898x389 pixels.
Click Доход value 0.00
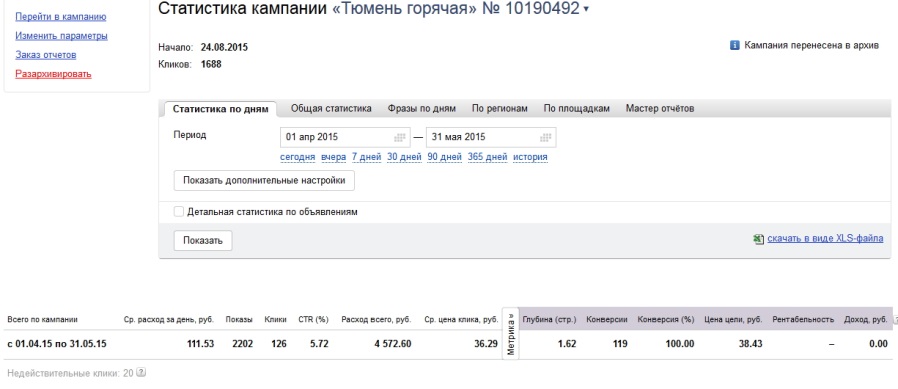(x=878, y=344)
